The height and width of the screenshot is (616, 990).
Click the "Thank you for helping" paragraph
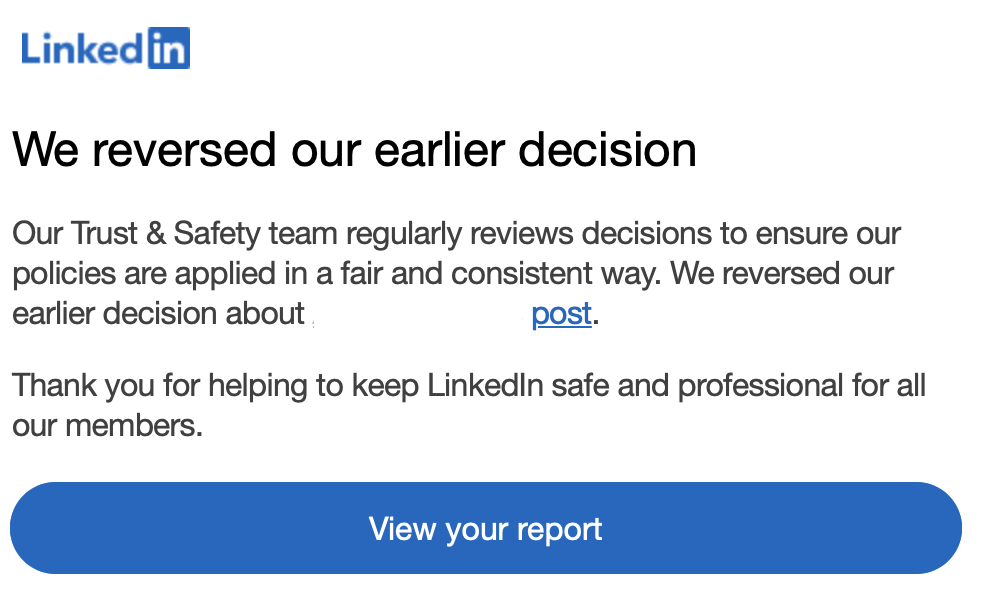coord(469,405)
